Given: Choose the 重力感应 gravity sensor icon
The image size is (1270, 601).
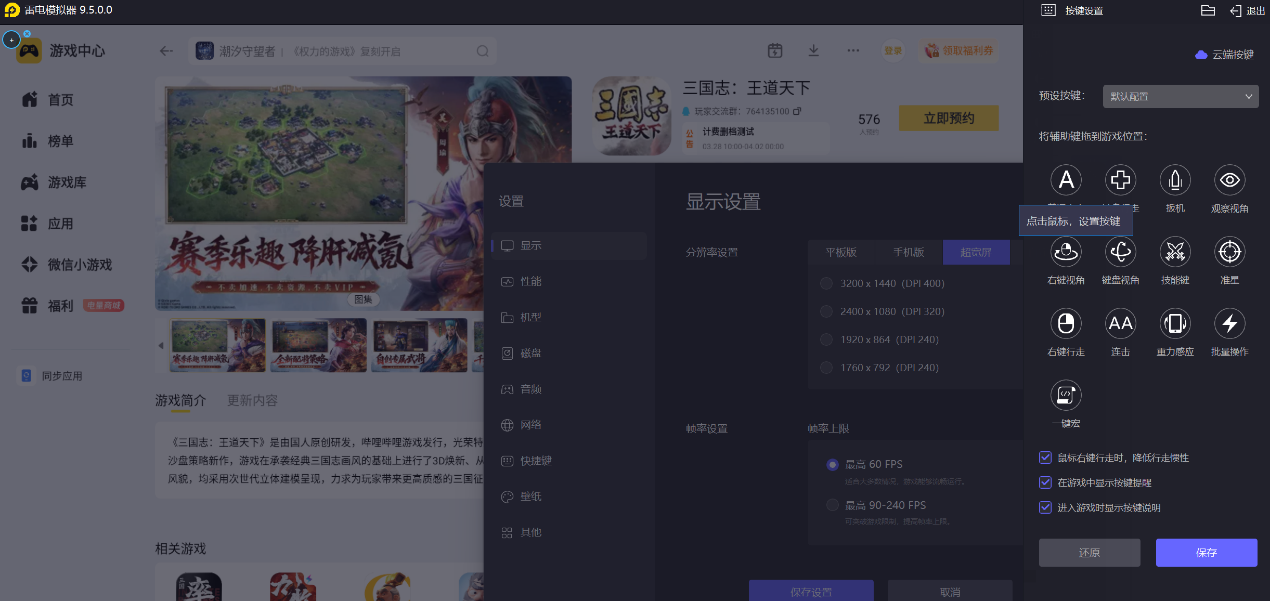Looking at the screenshot, I should click(x=1174, y=324).
